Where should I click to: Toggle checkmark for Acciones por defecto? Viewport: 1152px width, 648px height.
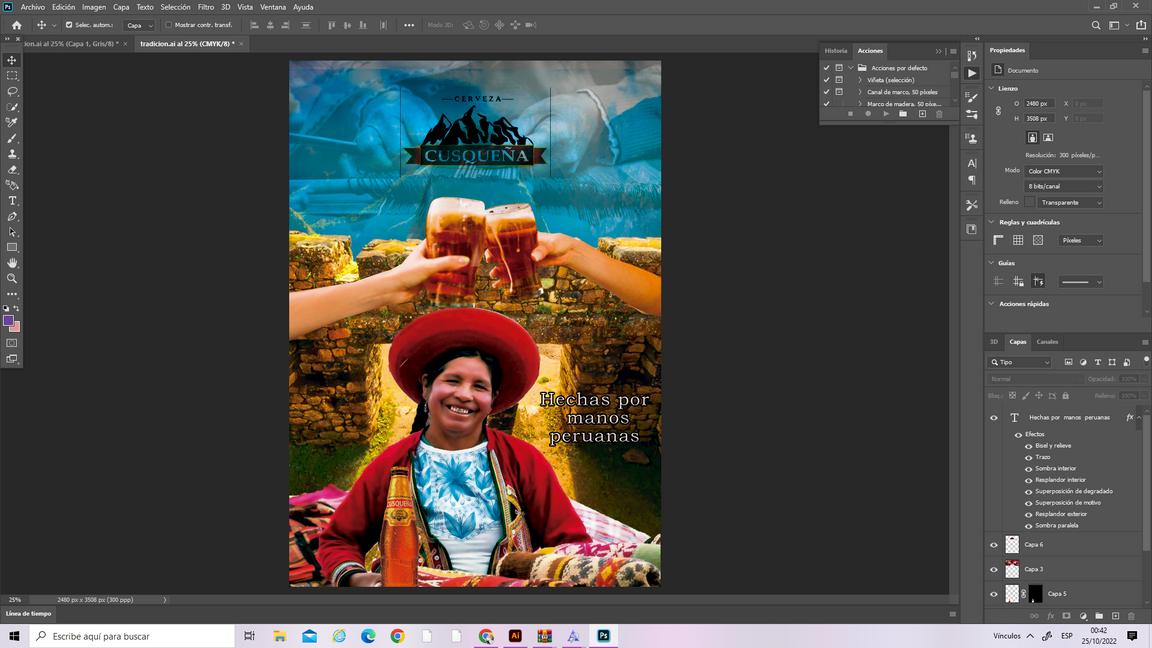click(x=827, y=68)
